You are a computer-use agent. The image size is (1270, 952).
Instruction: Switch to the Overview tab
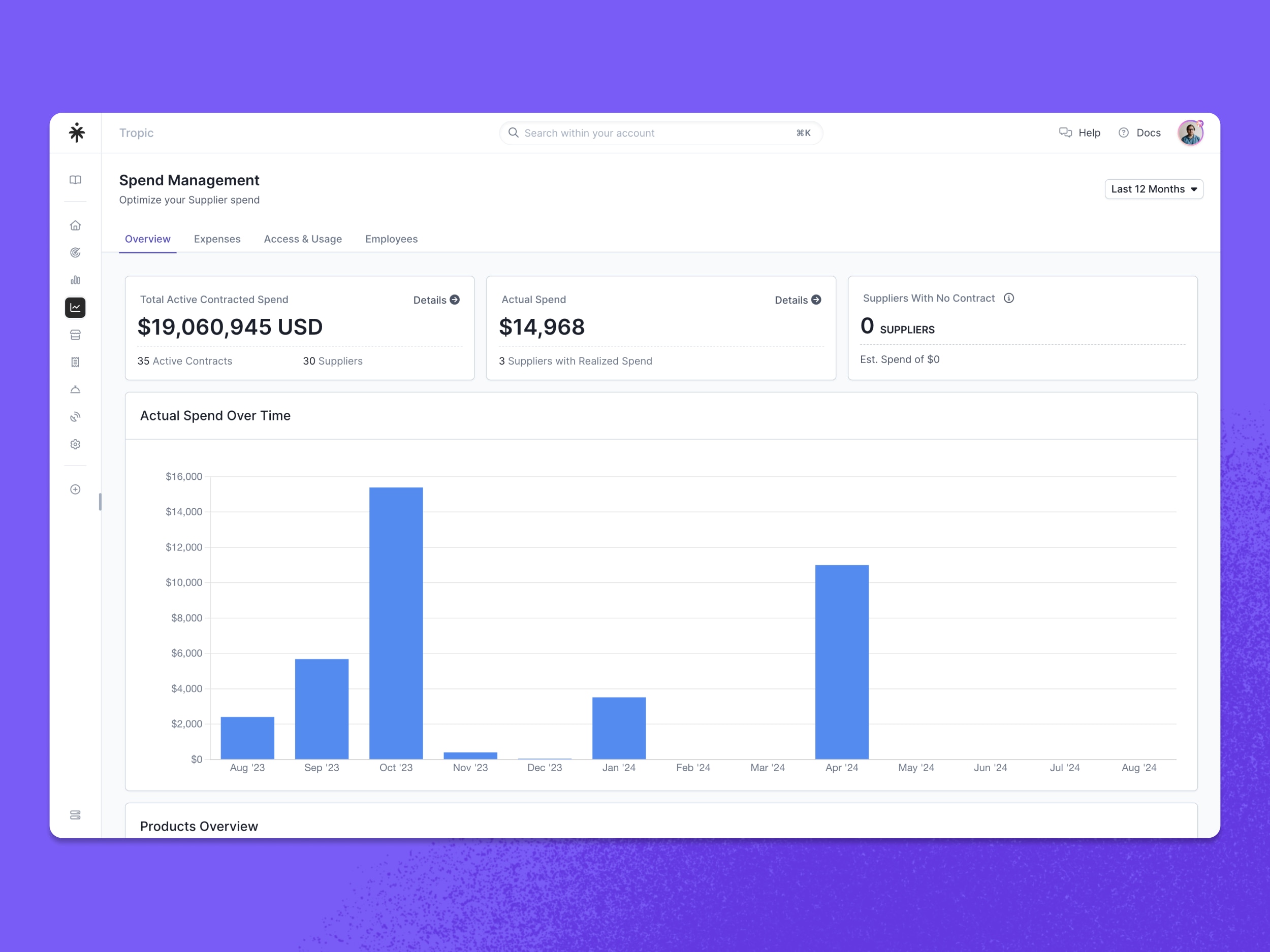(x=147, y=239)
